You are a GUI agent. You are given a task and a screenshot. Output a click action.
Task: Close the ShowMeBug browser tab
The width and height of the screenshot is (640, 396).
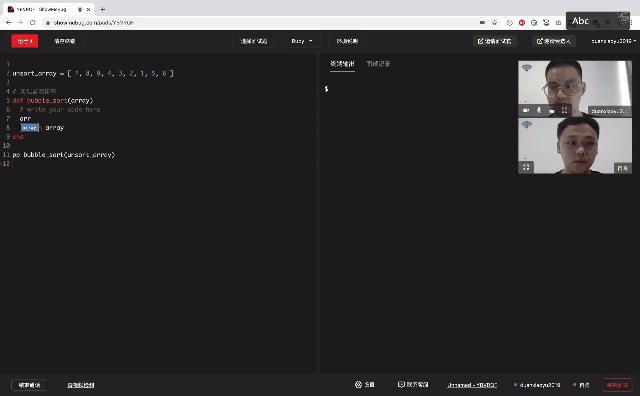[88, 9]
